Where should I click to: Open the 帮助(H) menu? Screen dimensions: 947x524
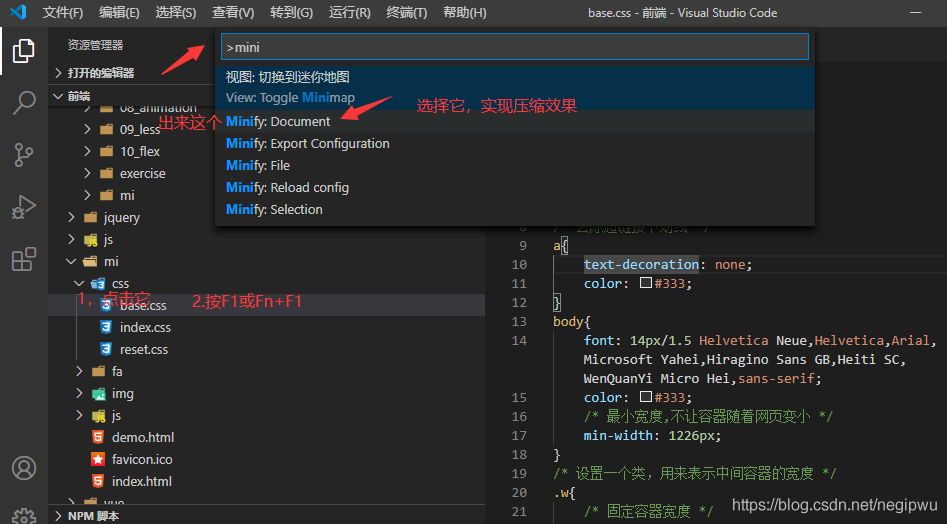(x=464, y=13)
